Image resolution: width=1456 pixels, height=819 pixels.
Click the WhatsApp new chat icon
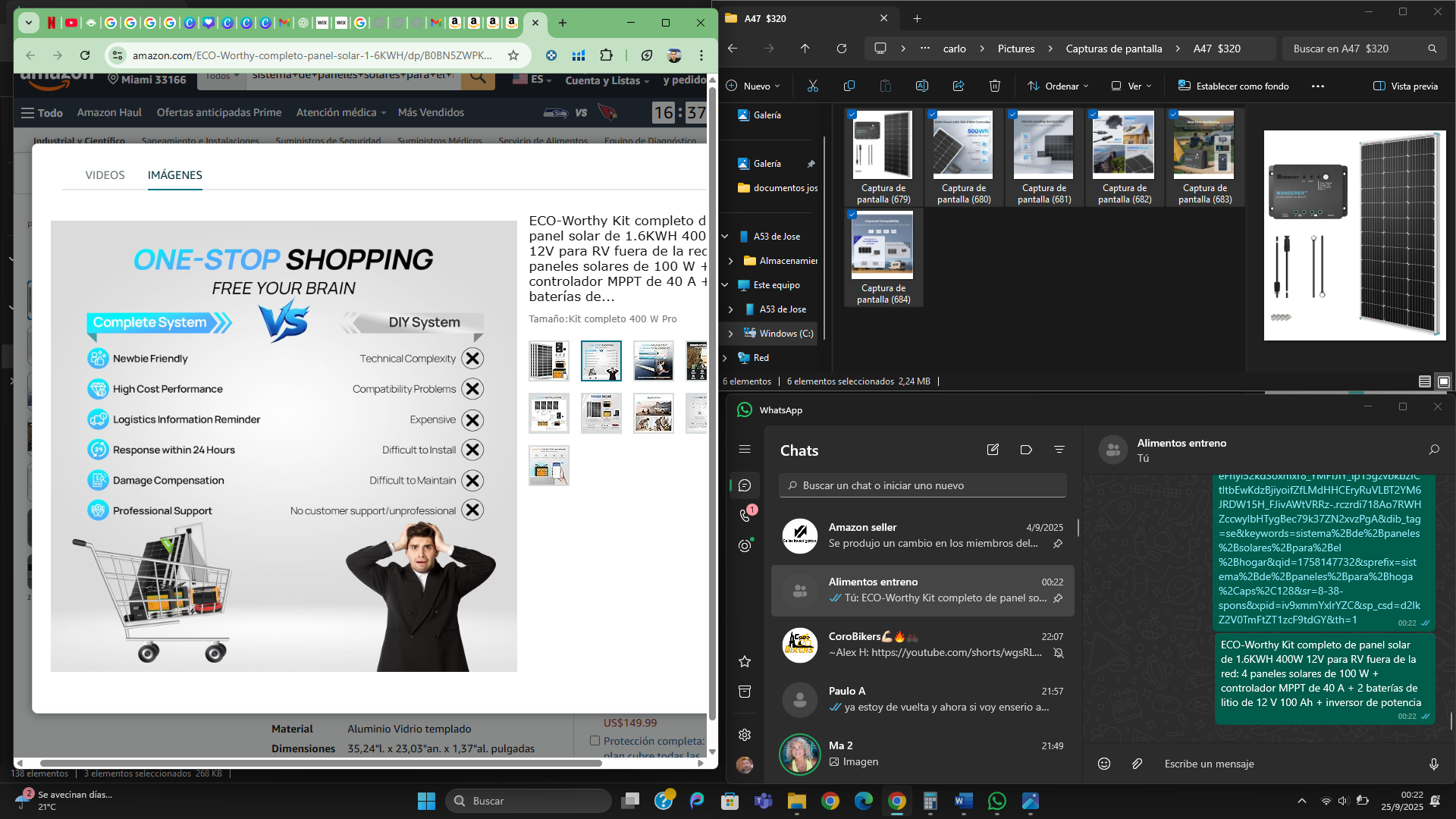coord(993,450)
